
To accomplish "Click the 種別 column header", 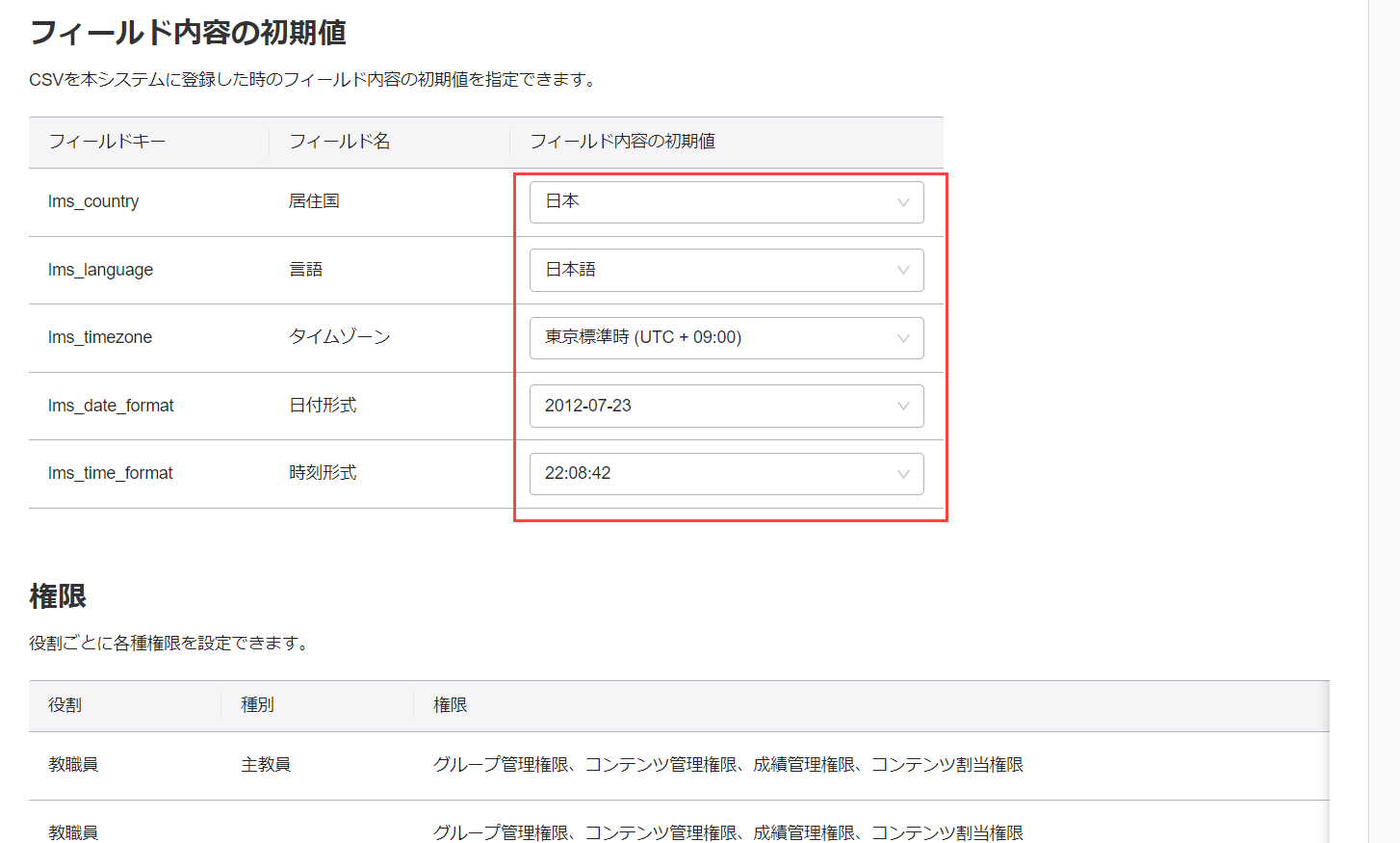I will tap(257, 705).
